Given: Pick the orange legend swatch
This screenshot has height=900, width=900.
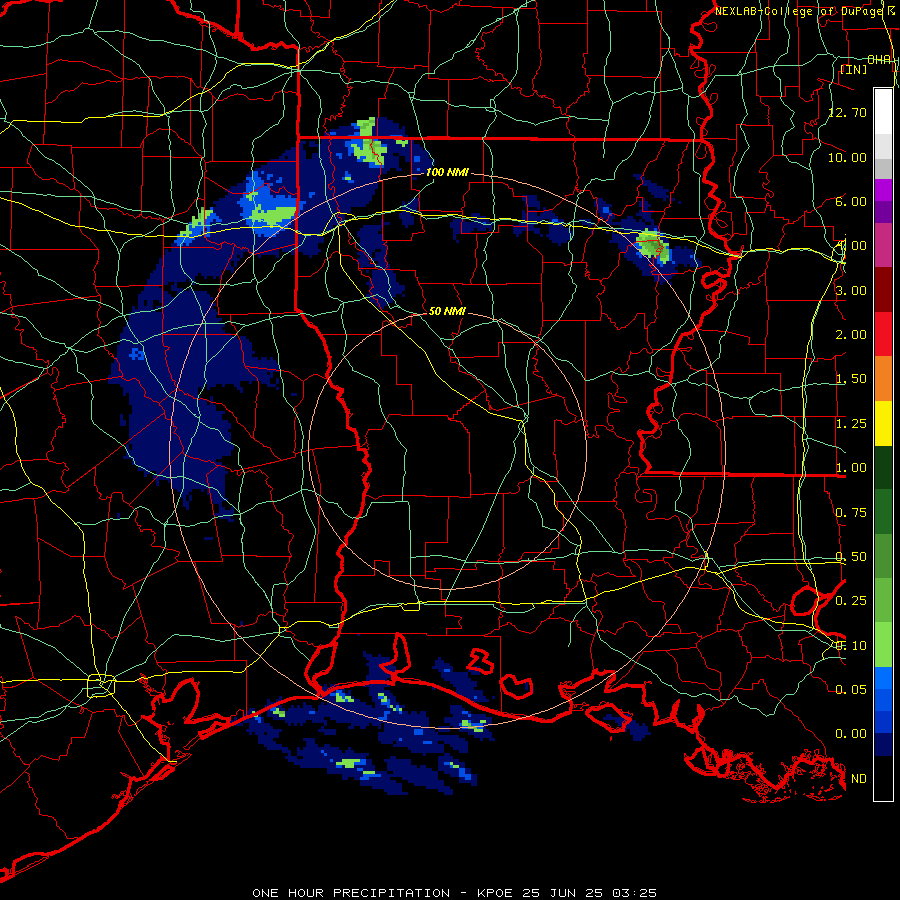Looking at the screenshot, I should (883, 379).
